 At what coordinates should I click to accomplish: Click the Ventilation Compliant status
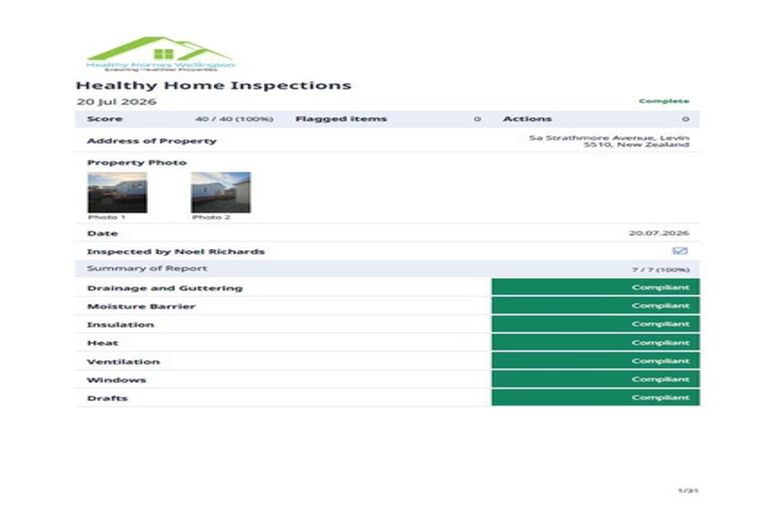596,361
